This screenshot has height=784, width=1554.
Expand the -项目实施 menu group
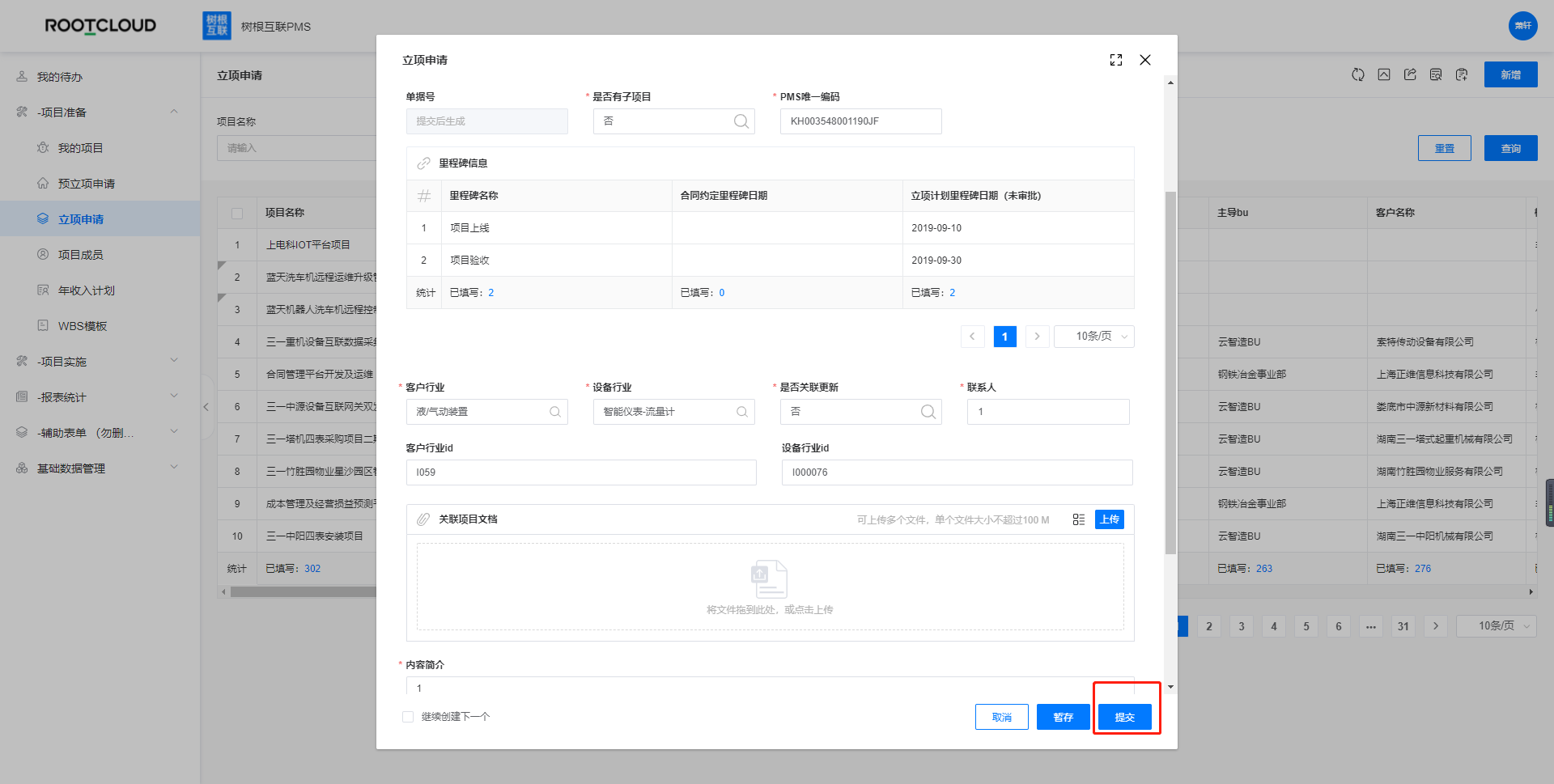[174, 361]
